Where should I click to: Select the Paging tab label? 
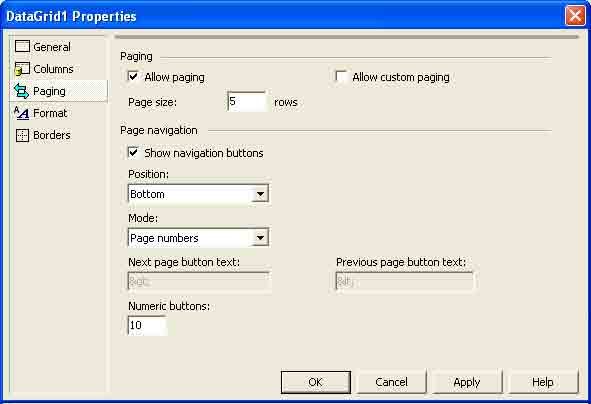pos(49,92)
